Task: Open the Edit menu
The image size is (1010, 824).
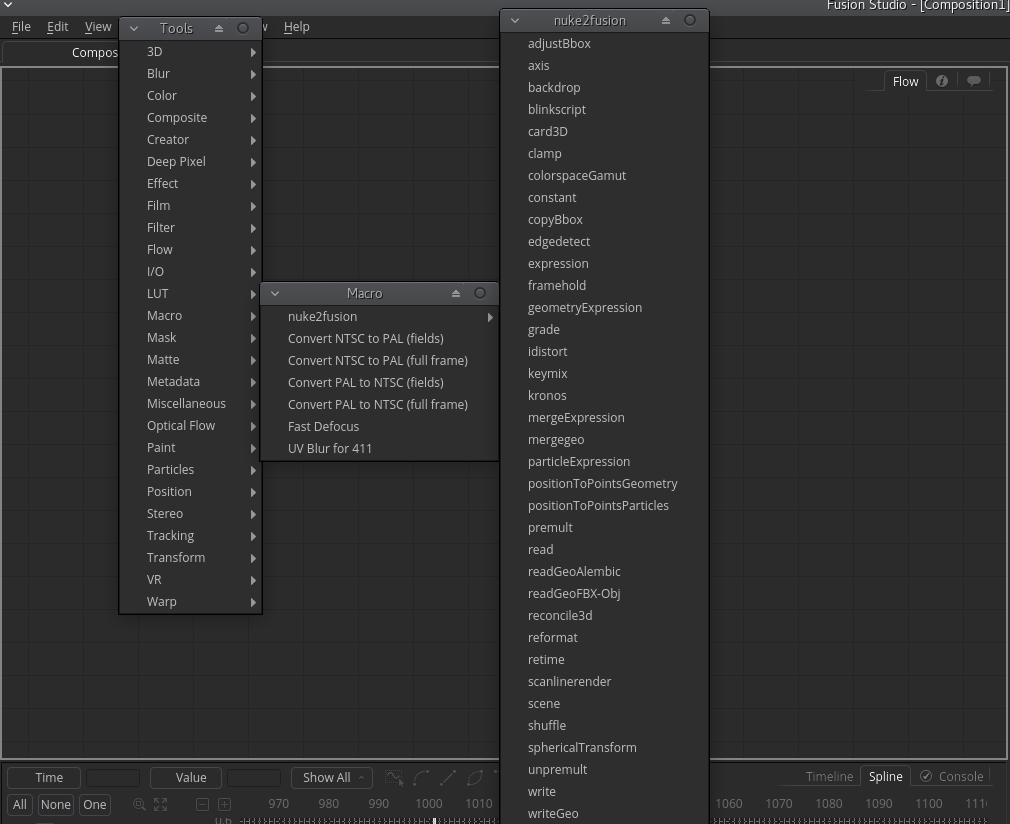Action: coord(57,27)
